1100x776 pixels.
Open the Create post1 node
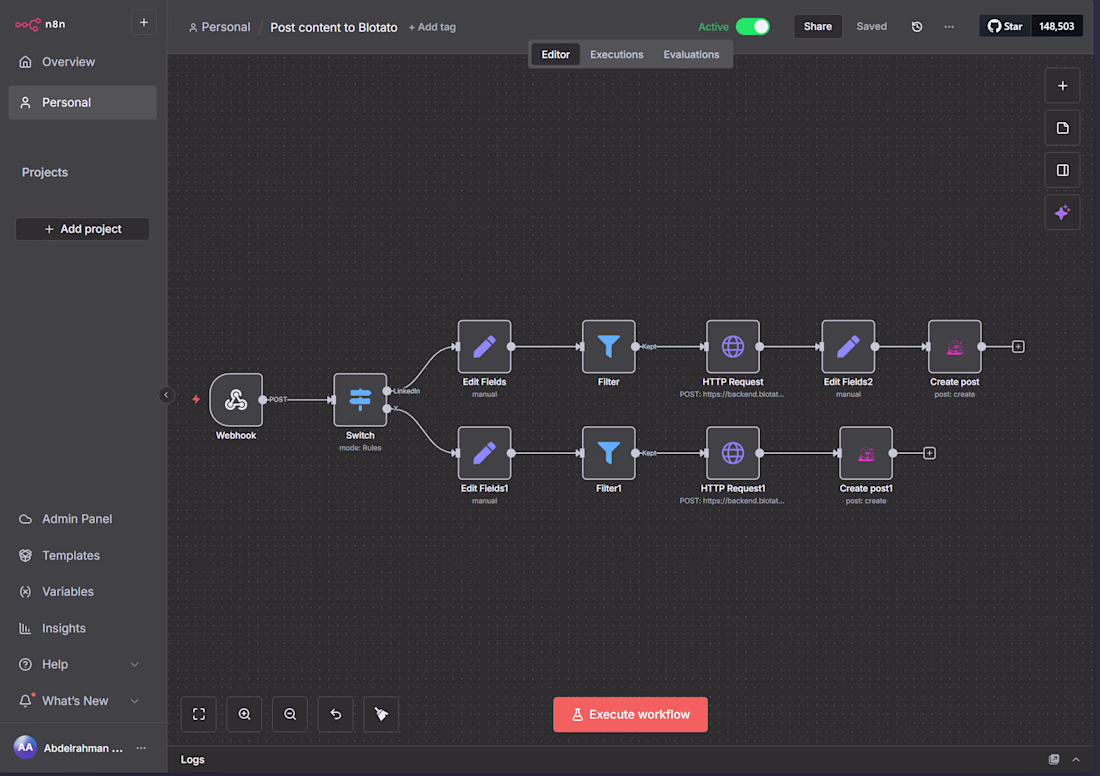click(866, 453)
